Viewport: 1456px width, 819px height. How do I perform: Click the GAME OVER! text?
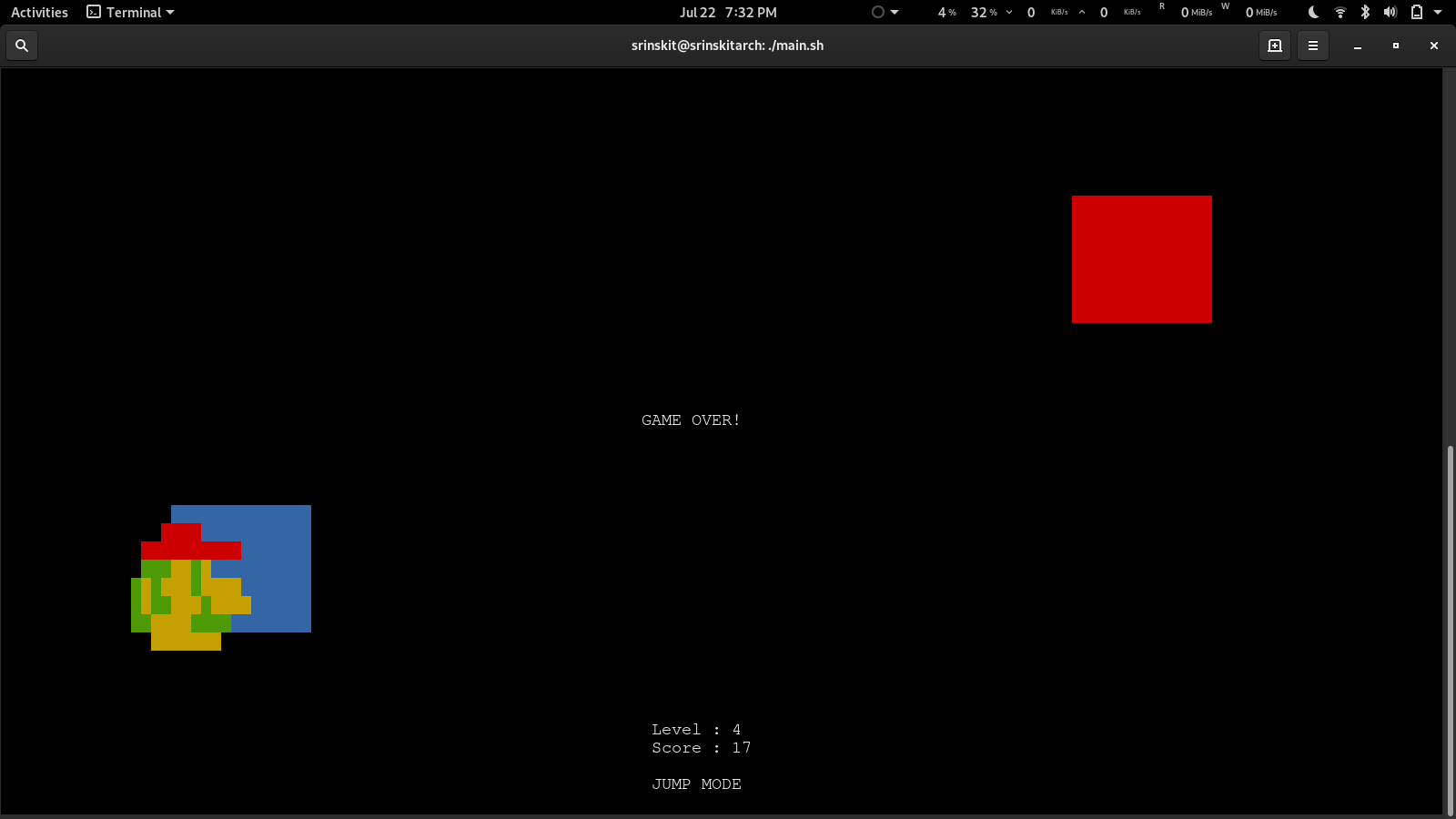pos(691,420)
